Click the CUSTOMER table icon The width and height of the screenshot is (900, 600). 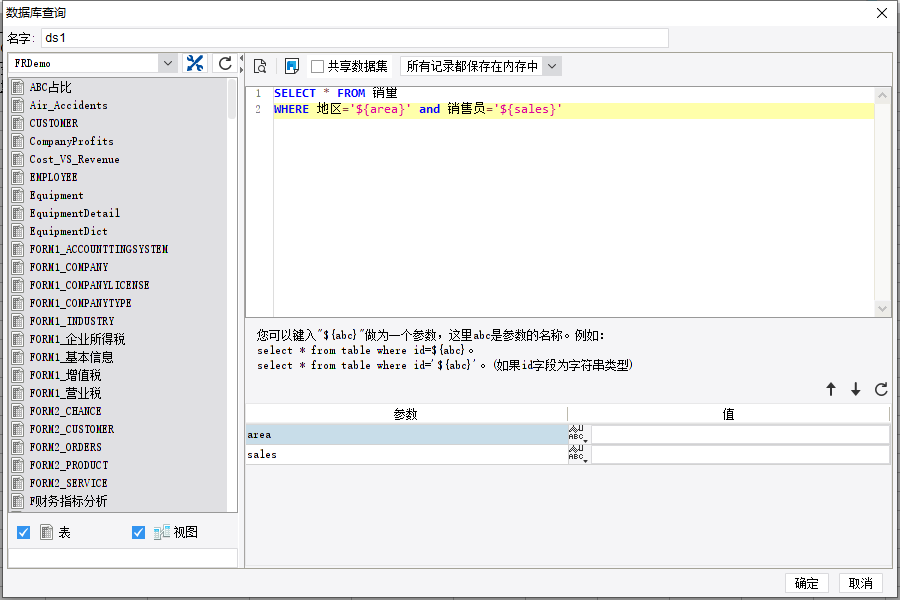click(x=18, y=124)
